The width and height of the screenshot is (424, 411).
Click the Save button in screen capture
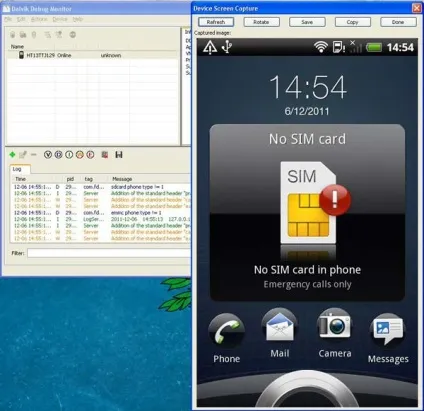[307, 22]
